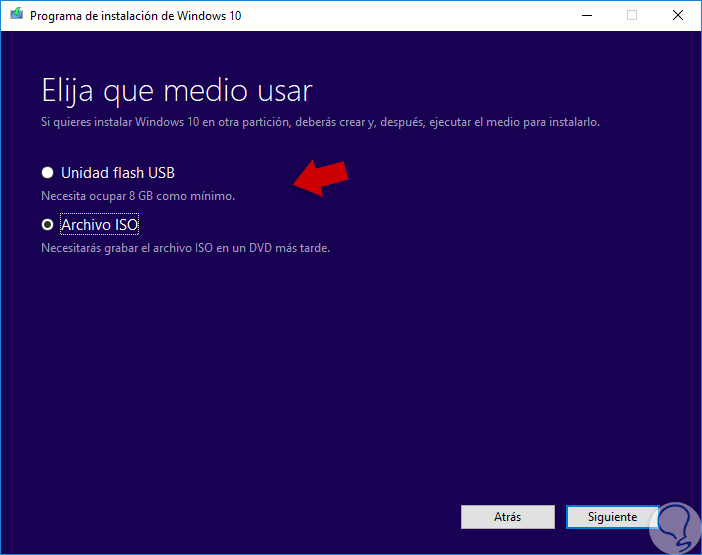Click the 'Archivo ISO' label text
This screenshot has height=555, width=702.
pyautogui.click(x=99, y=225)
